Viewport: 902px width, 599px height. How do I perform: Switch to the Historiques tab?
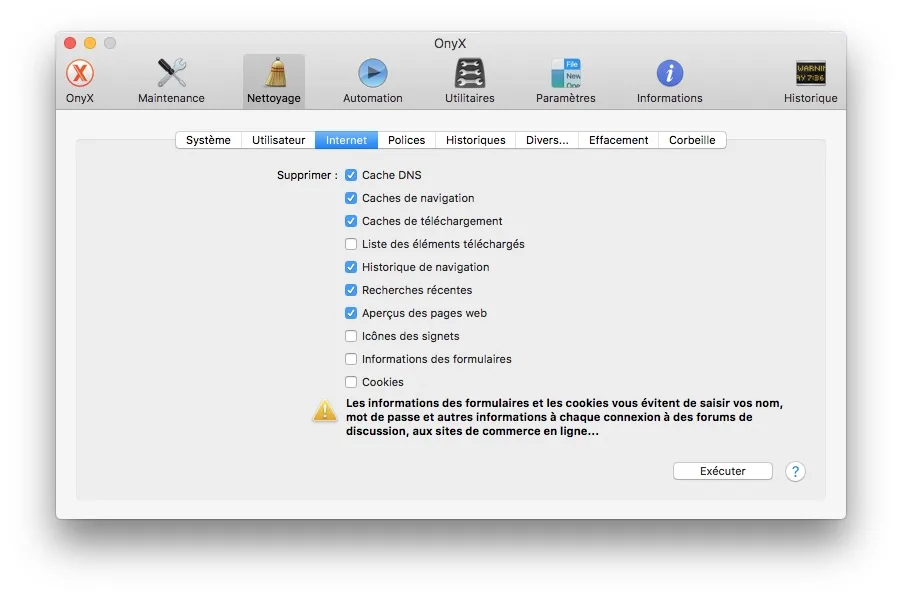click(476, 140)
